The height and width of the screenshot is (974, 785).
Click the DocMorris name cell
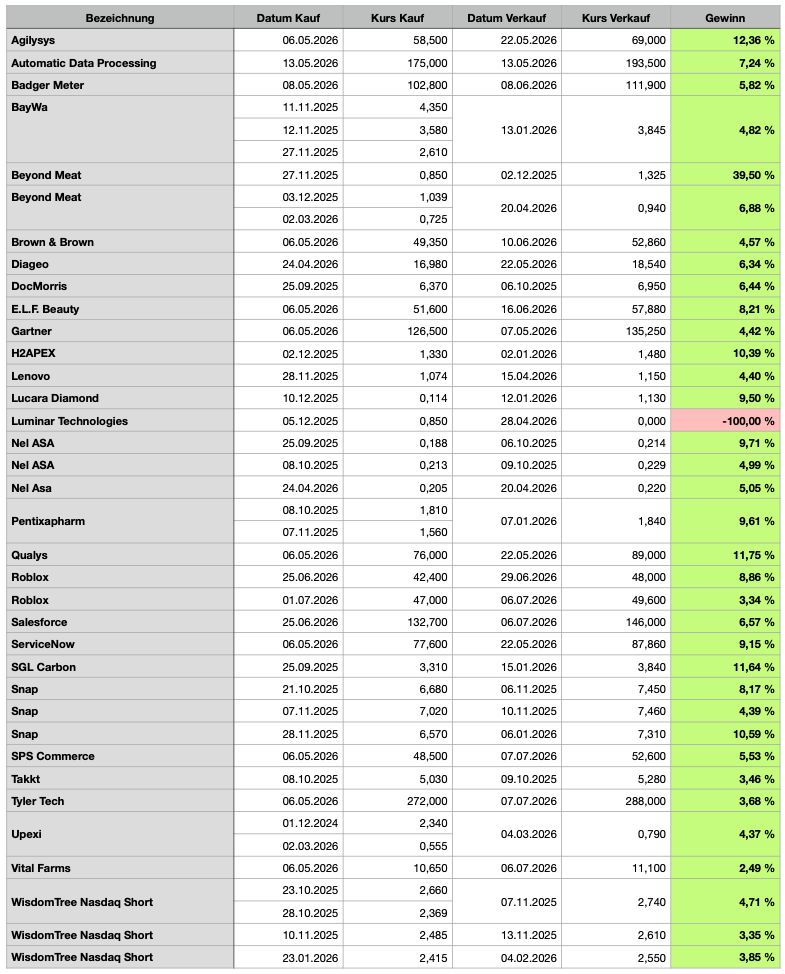pos(120,286)
